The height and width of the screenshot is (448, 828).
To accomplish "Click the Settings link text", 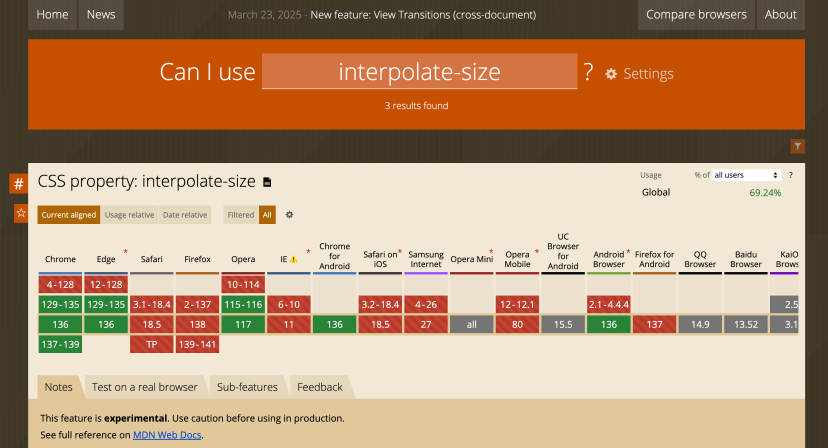I will pyautogui.click(x=648, y=73).
